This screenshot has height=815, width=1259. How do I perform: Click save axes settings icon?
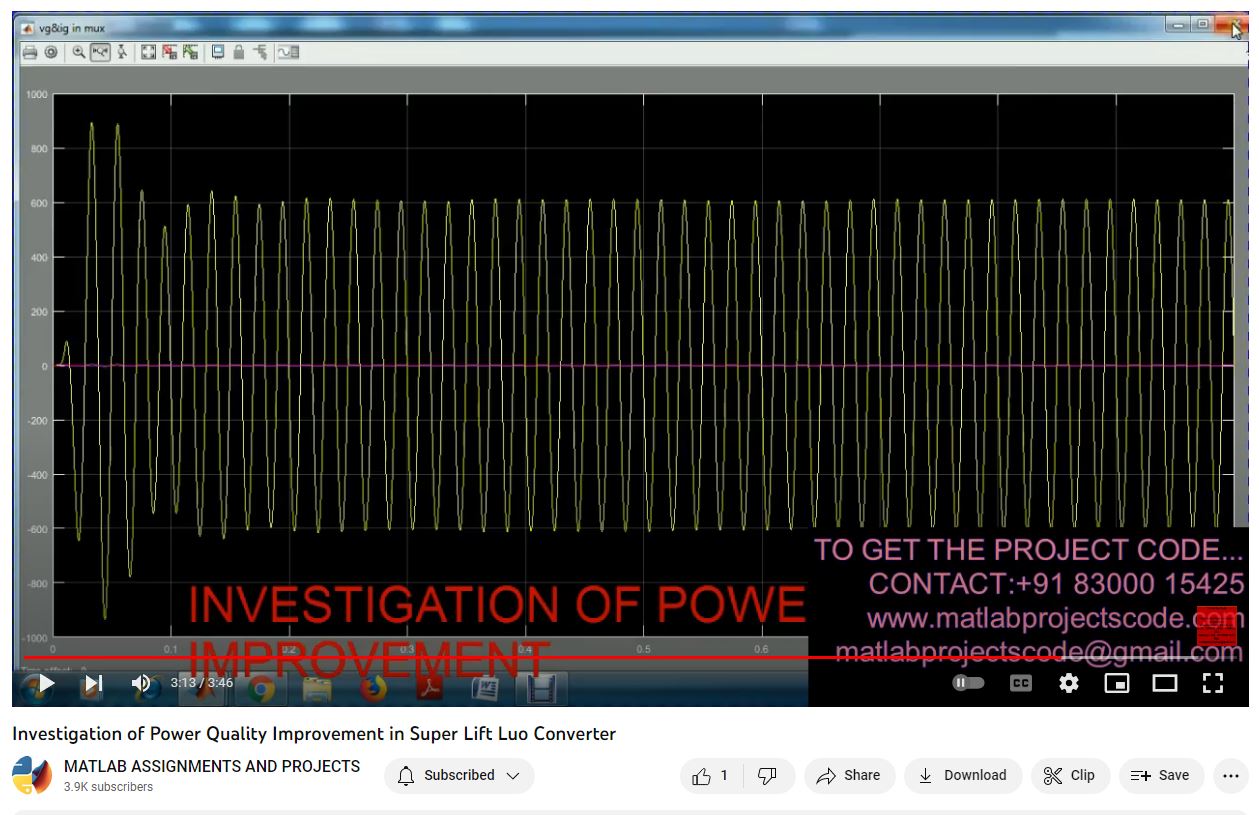click(x=169, y=52)
